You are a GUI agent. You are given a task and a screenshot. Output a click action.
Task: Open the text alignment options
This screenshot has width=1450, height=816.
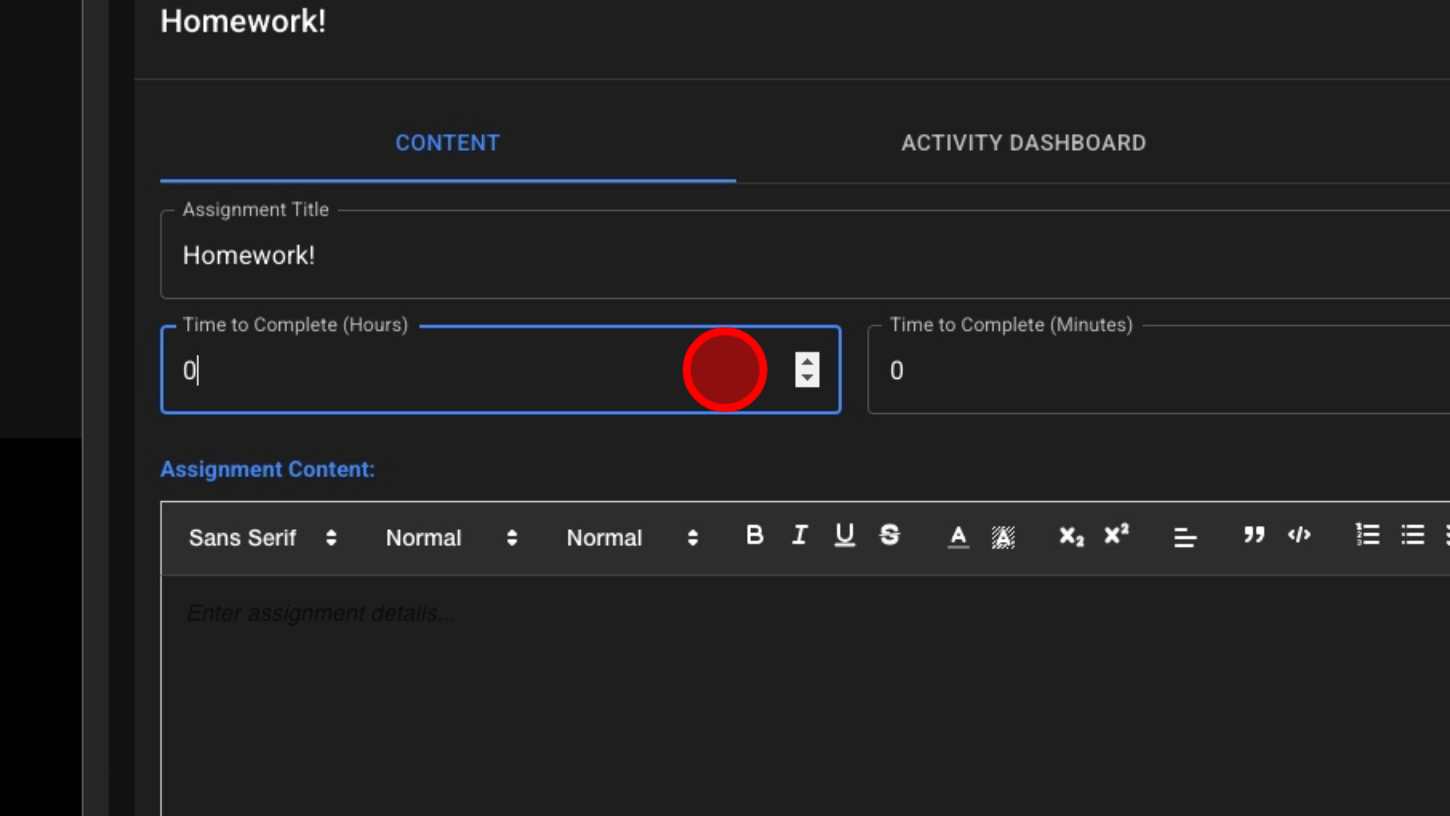pyautogui.click(x=1185, y=538)
